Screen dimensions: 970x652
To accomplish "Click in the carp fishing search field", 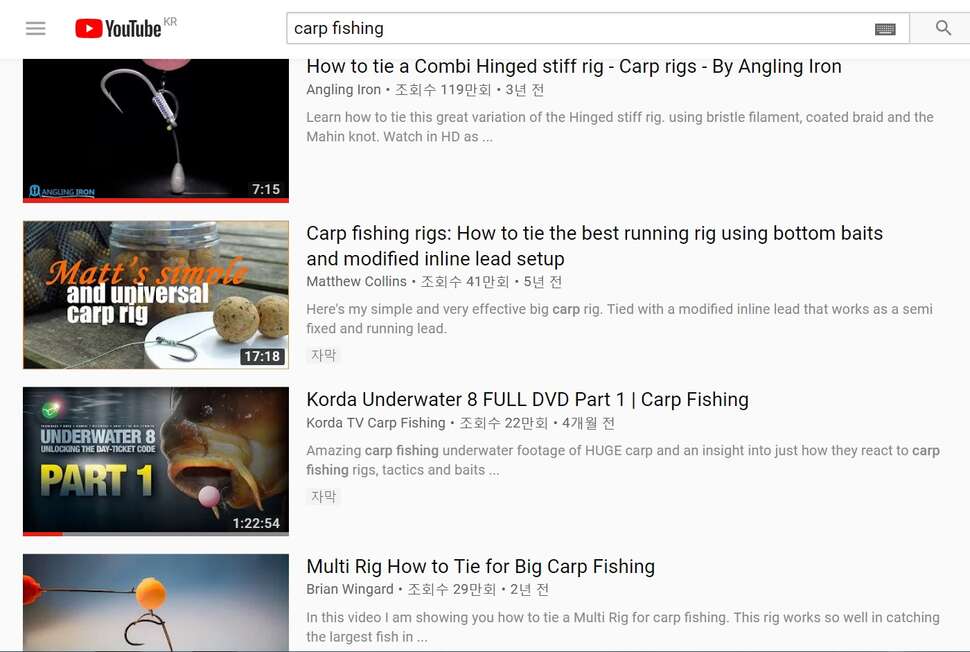I will point(580,28).
